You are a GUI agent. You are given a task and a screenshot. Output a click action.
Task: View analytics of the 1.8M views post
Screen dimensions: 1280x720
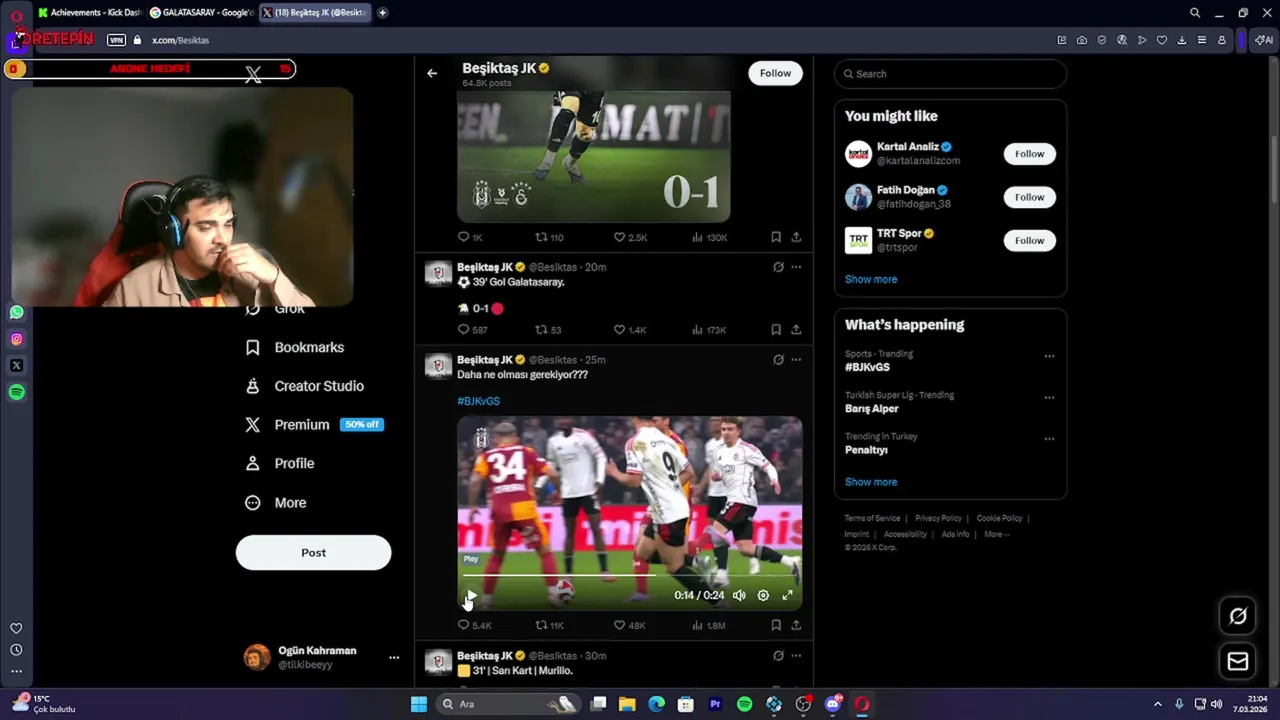click(x=708, y=625)
